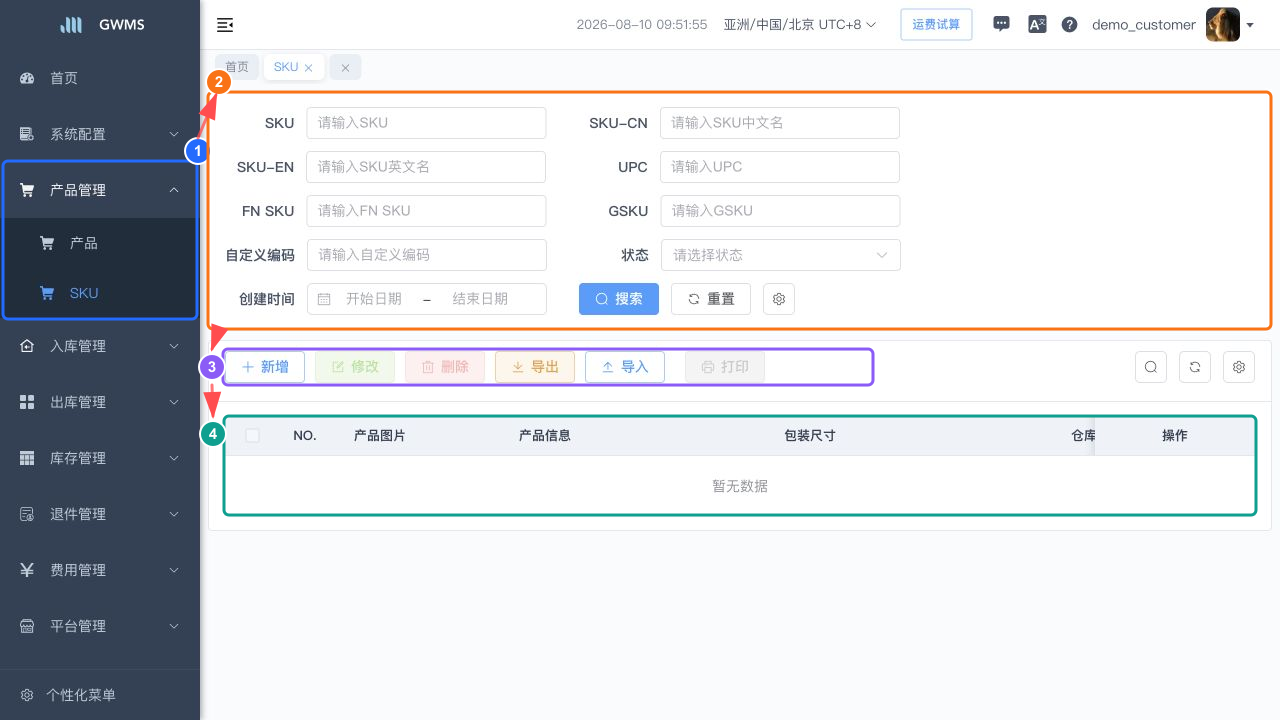Click the 出库管理 grid icon
Viewport: 1280px width, 720px height.
pos(27,402)
